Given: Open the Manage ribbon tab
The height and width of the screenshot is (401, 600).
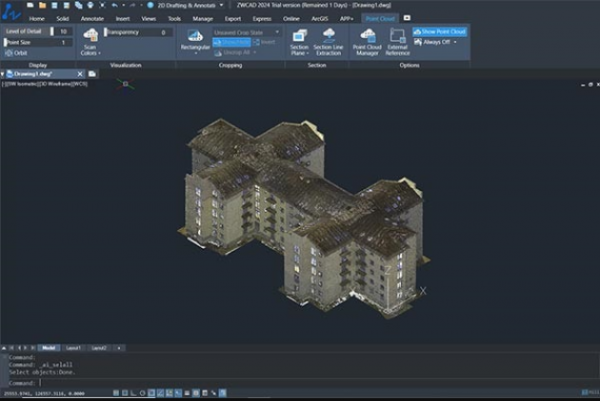Looking at the screenshot, I should coord(201,18).
